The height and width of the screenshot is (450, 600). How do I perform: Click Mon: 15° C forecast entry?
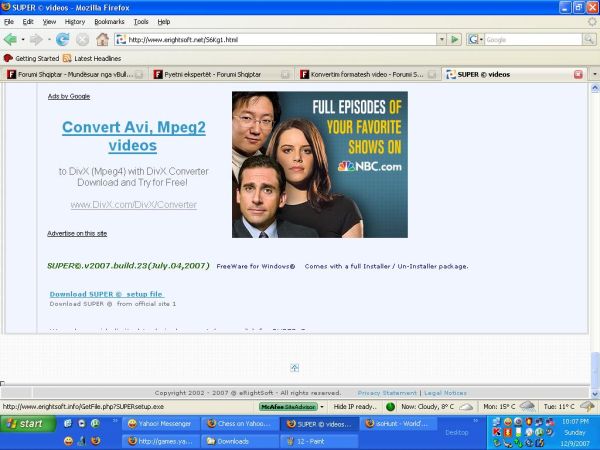(x=509, y=406)
